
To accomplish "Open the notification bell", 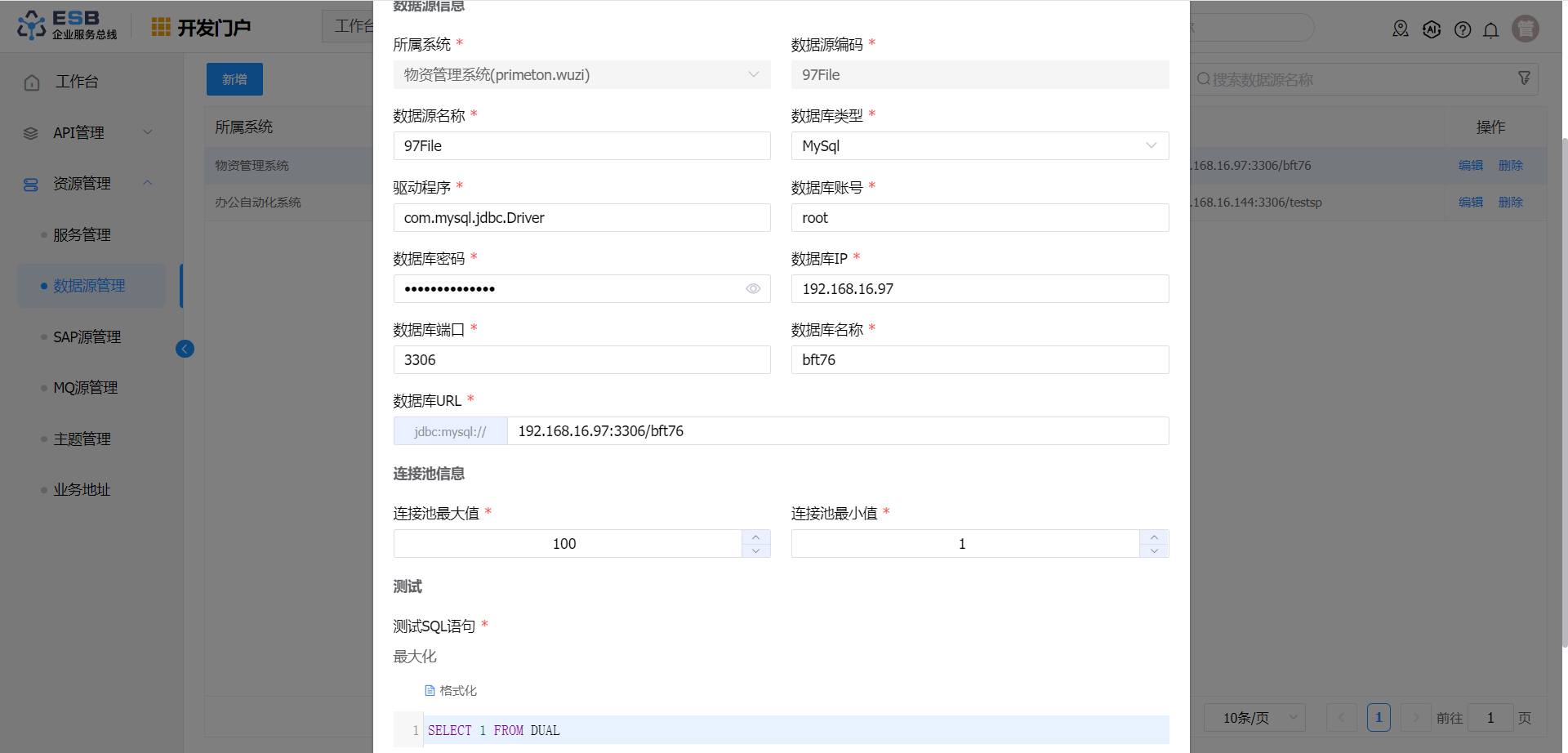I will 1491,30.
